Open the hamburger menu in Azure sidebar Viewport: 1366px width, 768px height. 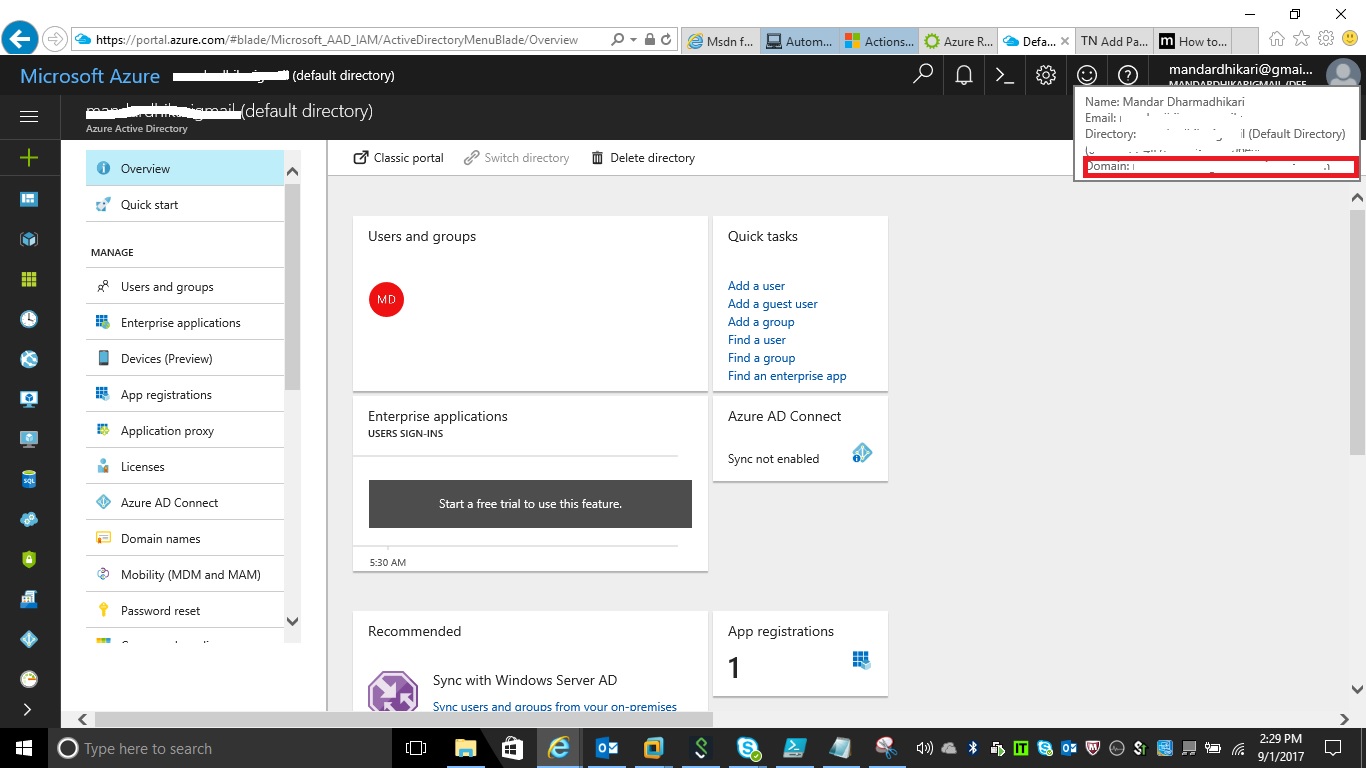click(x=29, y=117)
